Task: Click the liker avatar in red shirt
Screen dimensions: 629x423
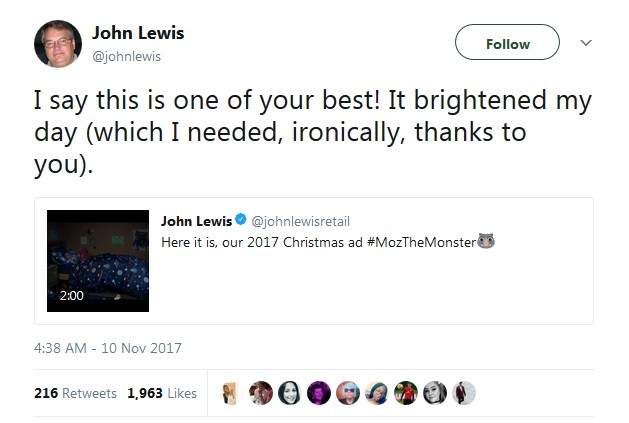Action: click(x=406, y=393)
